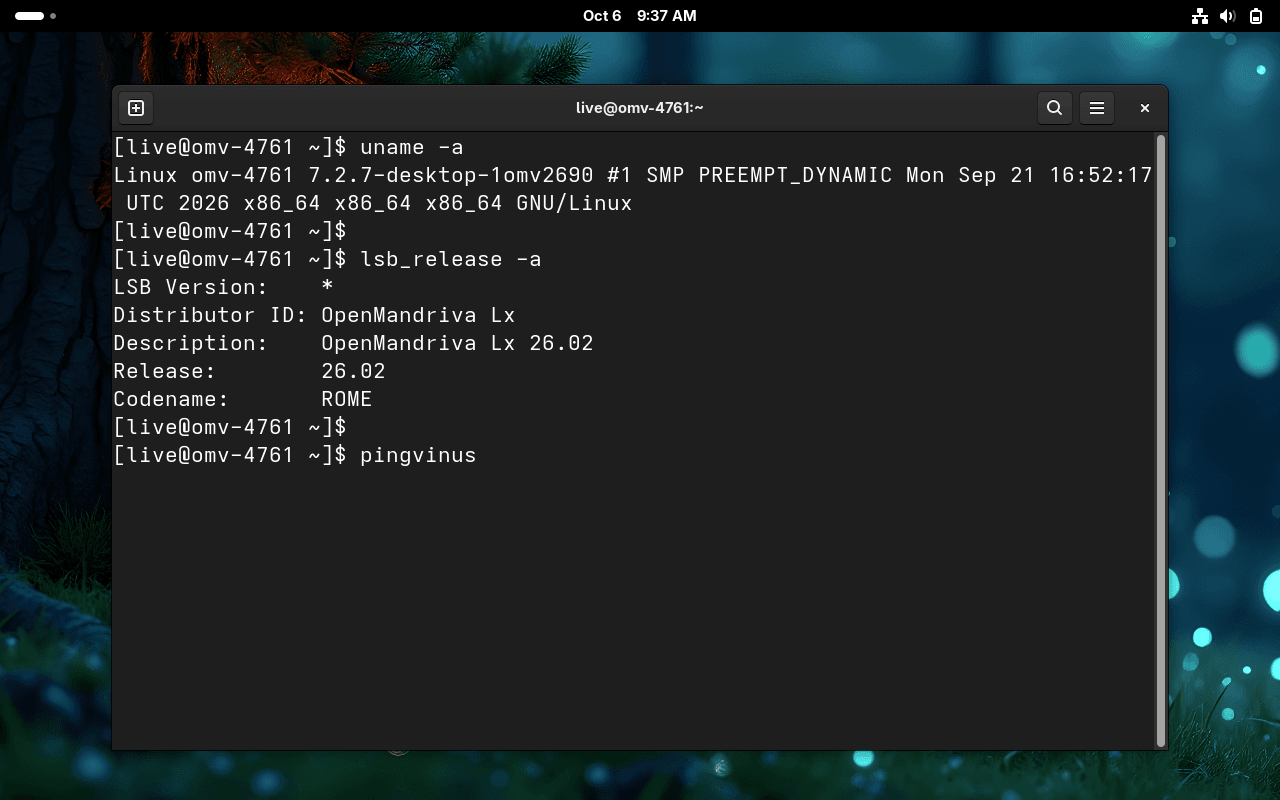Screen dimensions: 1280x800
Task: Click the volume speaker icon
Action: [1228, 16]
